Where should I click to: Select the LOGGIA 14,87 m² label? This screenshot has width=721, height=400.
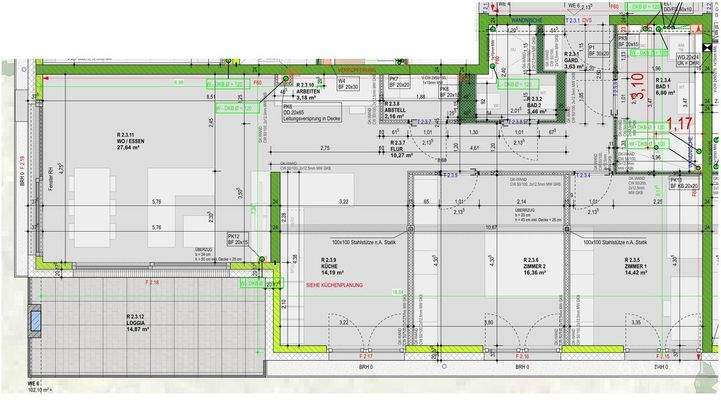137,323
